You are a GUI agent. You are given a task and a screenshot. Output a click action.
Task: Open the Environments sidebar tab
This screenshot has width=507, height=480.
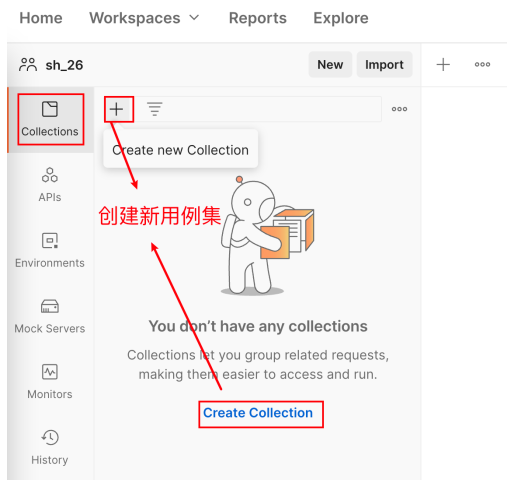(x=50, y=251)
